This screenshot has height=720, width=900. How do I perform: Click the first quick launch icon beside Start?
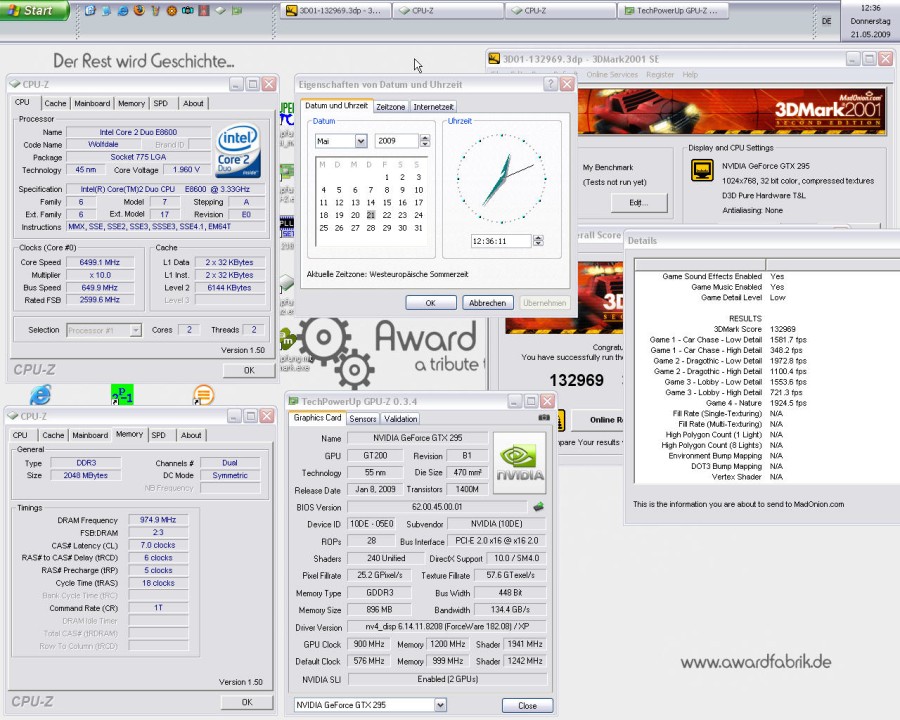90,10
